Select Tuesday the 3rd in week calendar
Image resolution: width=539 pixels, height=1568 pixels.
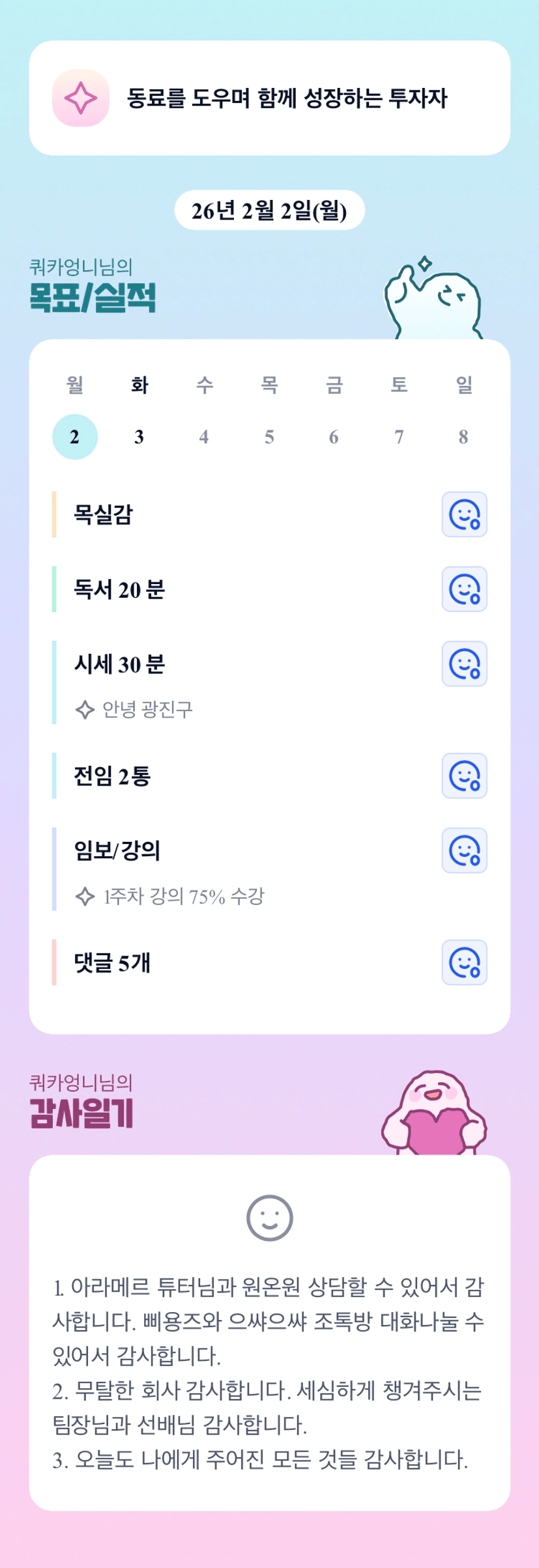pyautogui.click(x=139, y=437)
